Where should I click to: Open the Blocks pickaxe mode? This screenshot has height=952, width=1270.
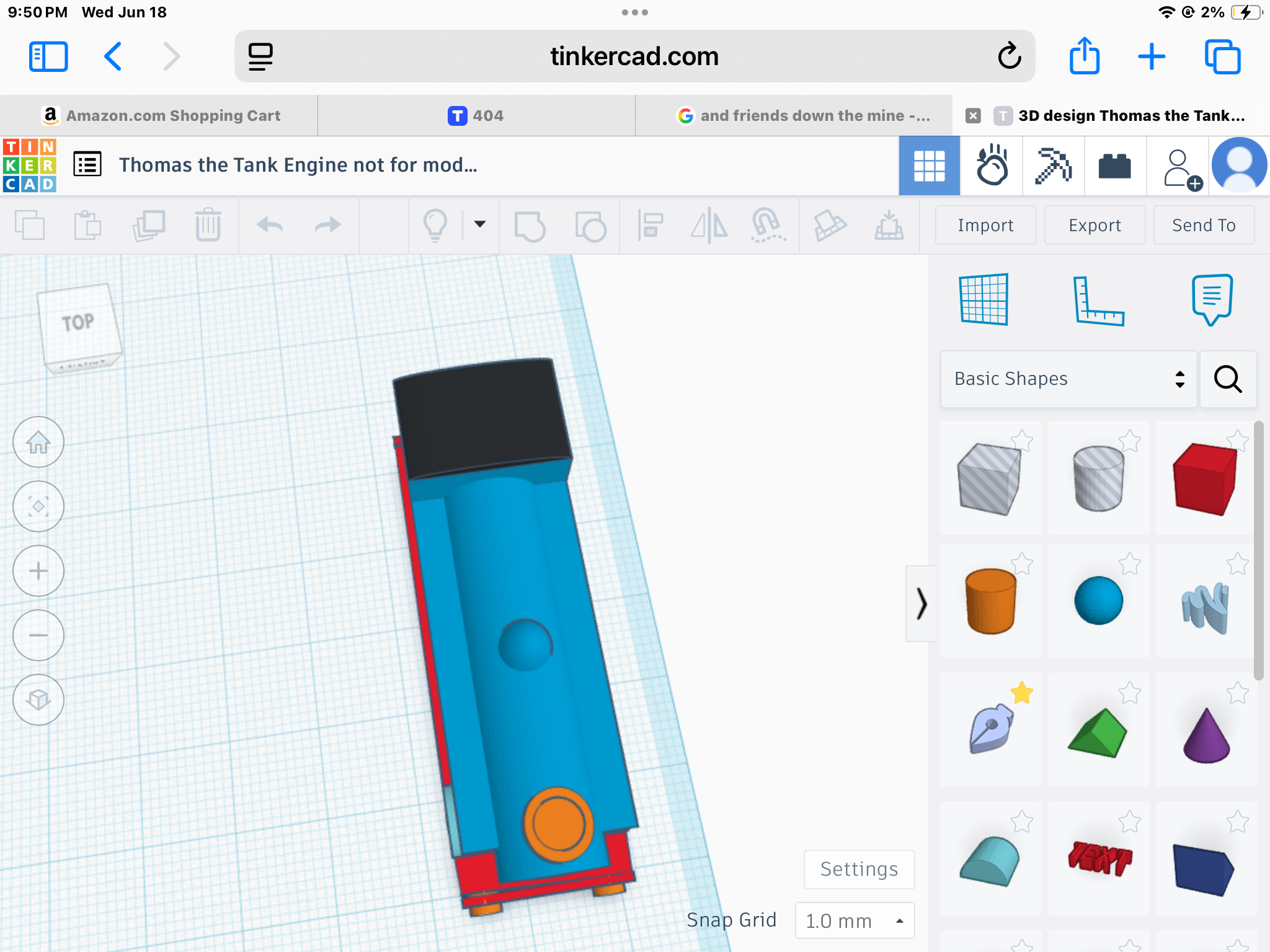(1054, 165)
